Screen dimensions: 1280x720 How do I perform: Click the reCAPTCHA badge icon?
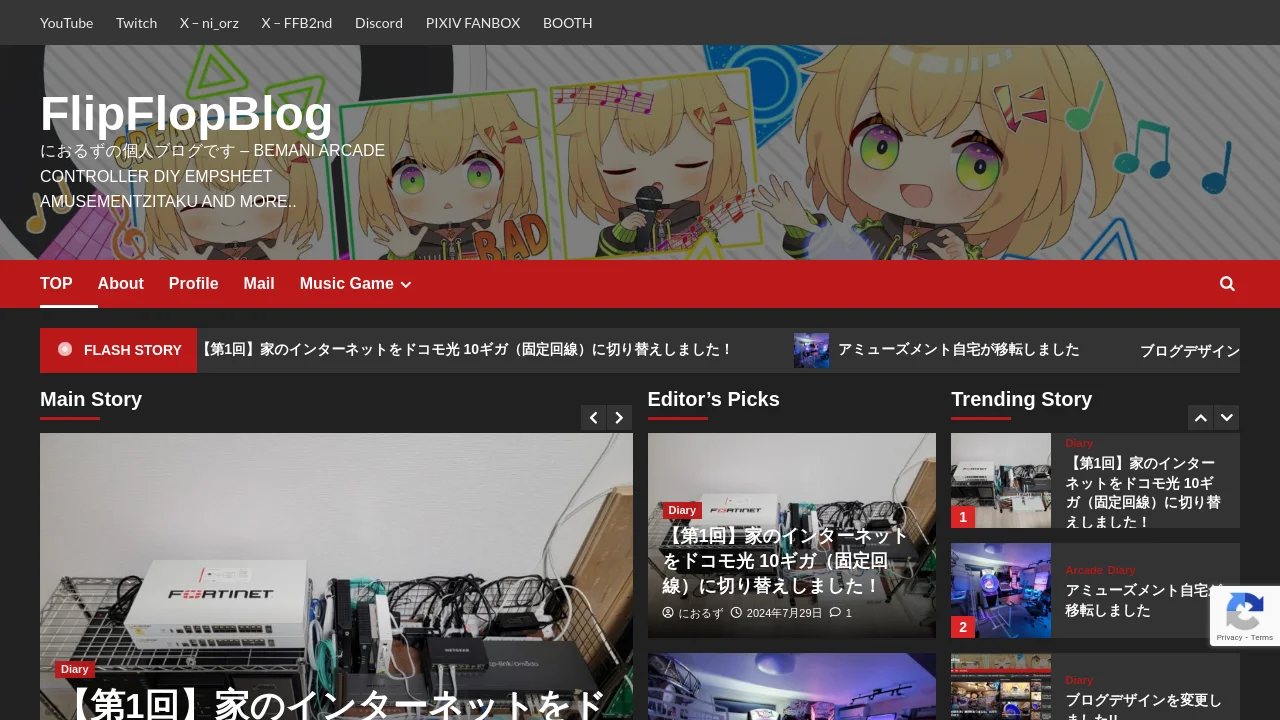[x=1245, y=609]
